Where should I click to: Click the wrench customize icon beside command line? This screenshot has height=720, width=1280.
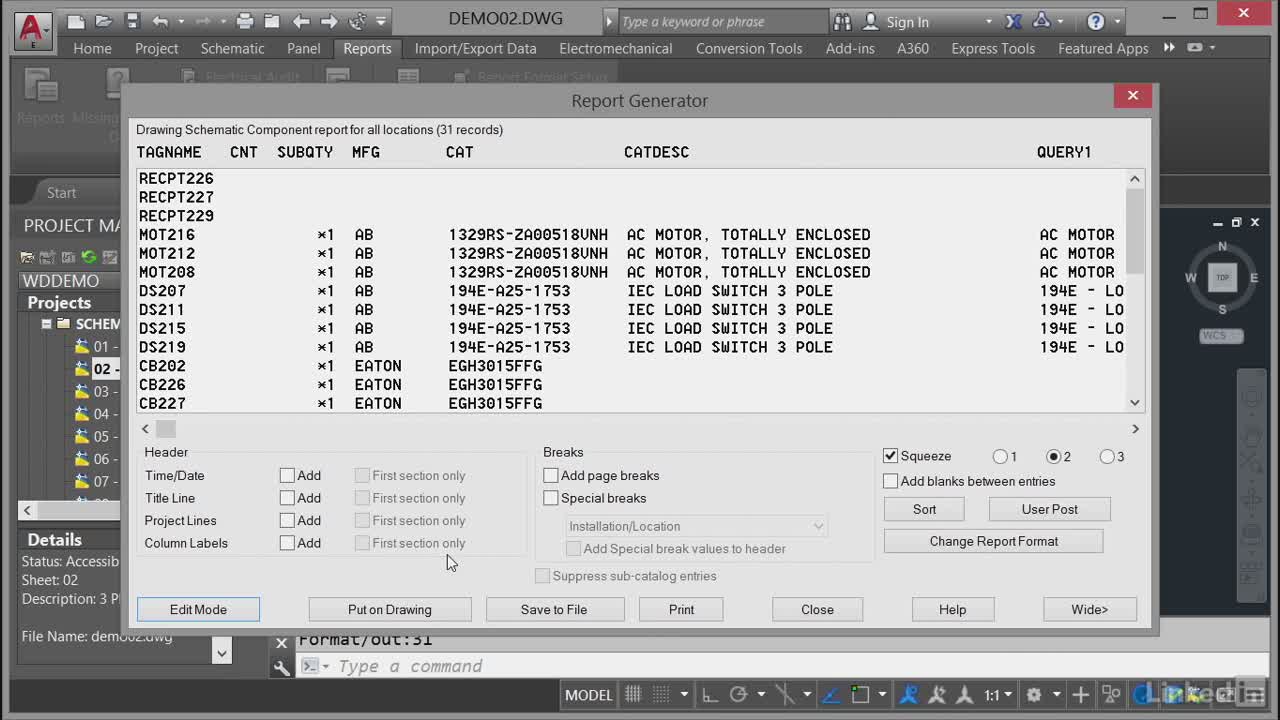tap(281, 667)
